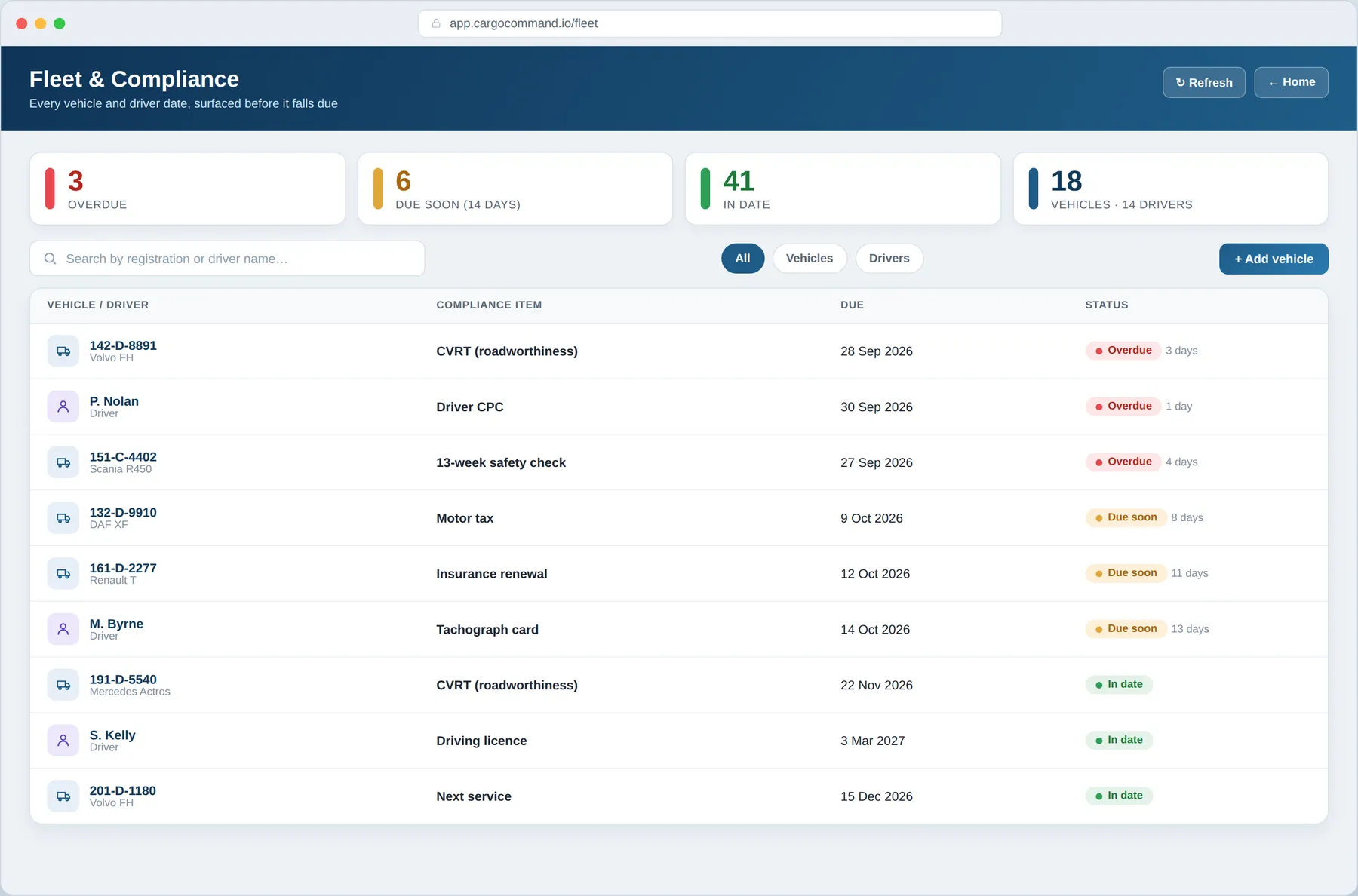The image size is (1358, 896).
Task: Click the Vehicle / Driver column header
Action: [x=98, y=305]
